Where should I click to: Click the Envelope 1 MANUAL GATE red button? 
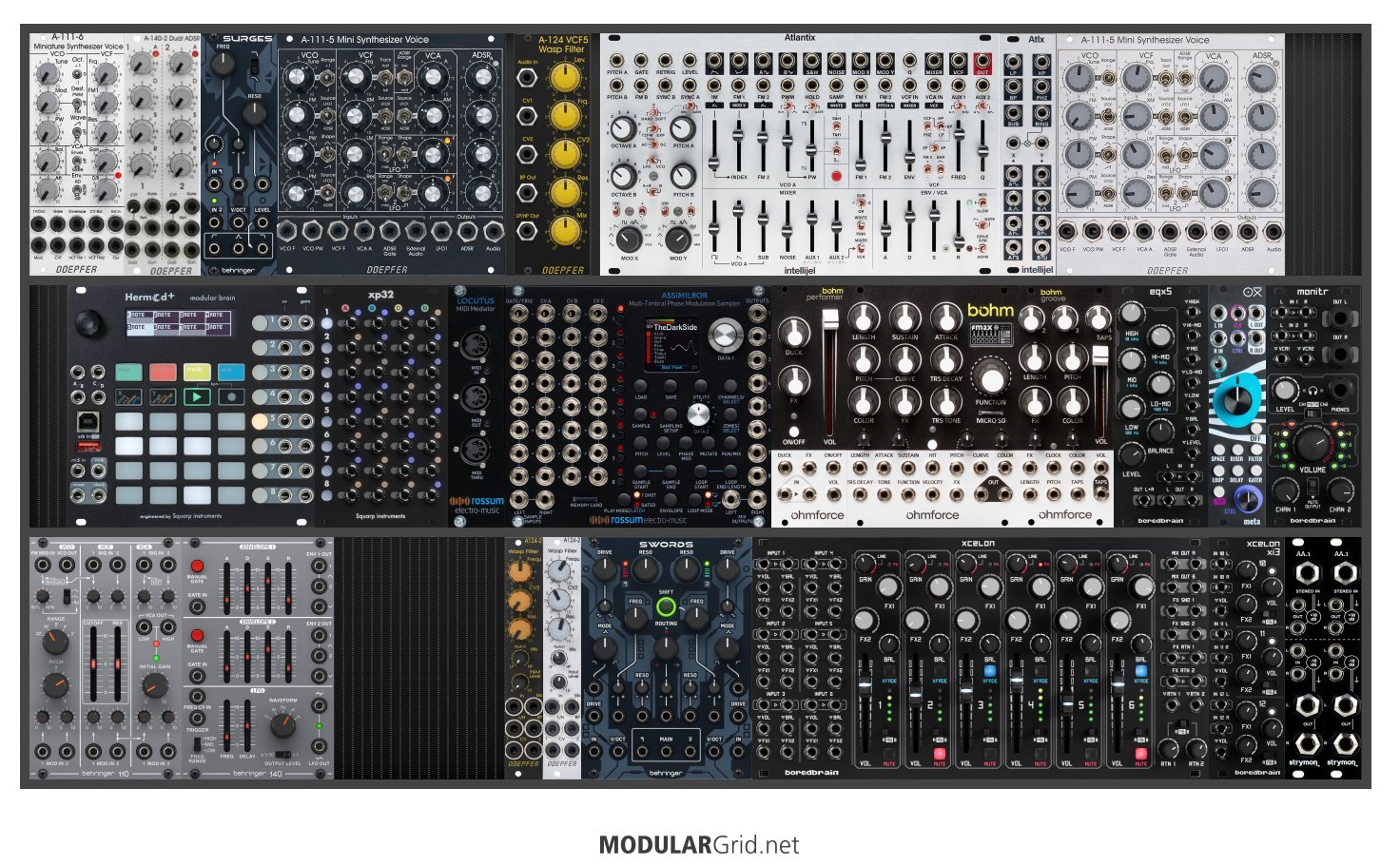198,567
